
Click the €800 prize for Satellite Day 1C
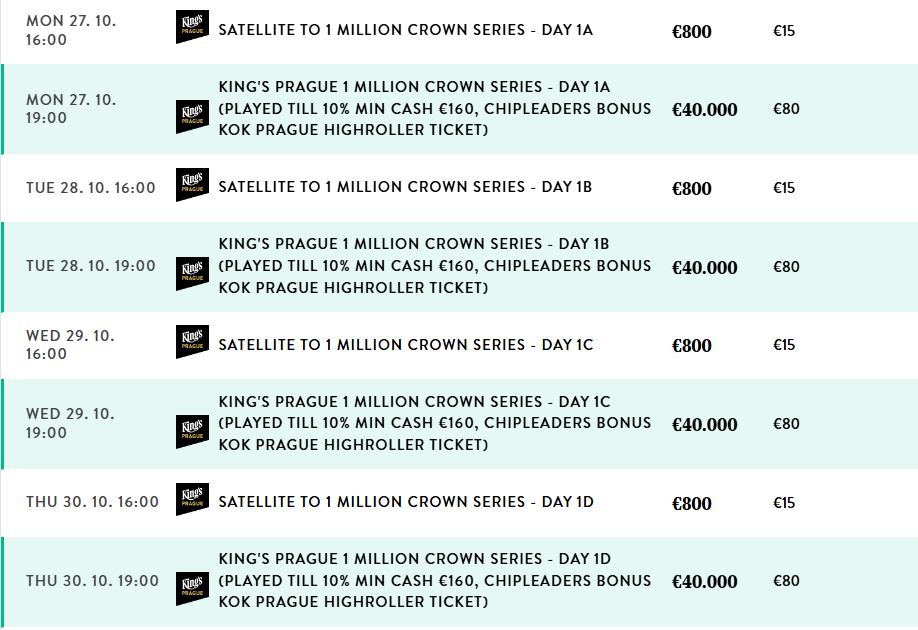click(x=691, y=346)
